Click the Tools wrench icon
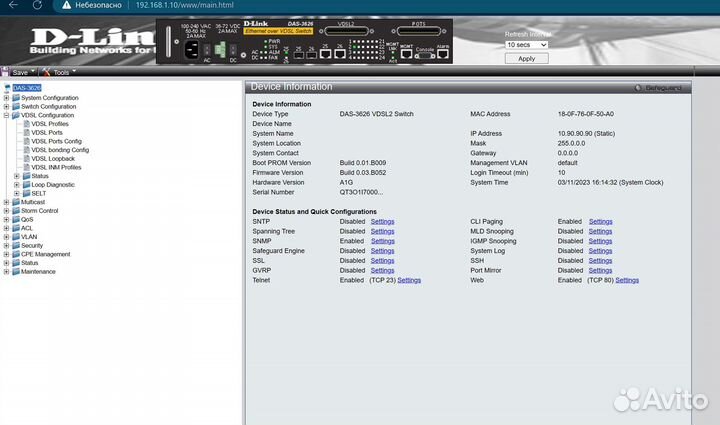 (46, 72)
